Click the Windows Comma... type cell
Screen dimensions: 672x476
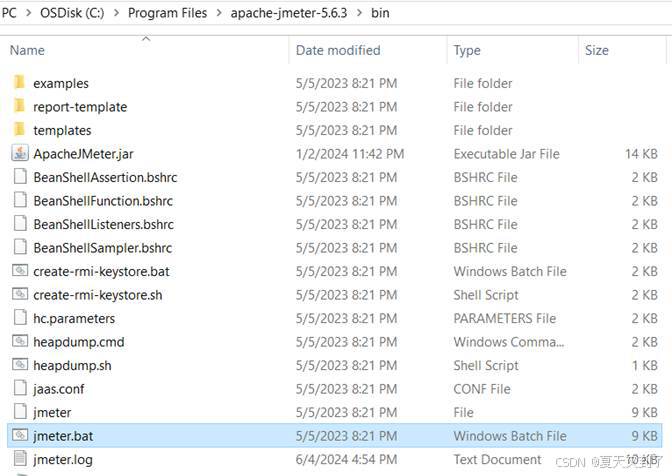(509, 342)
